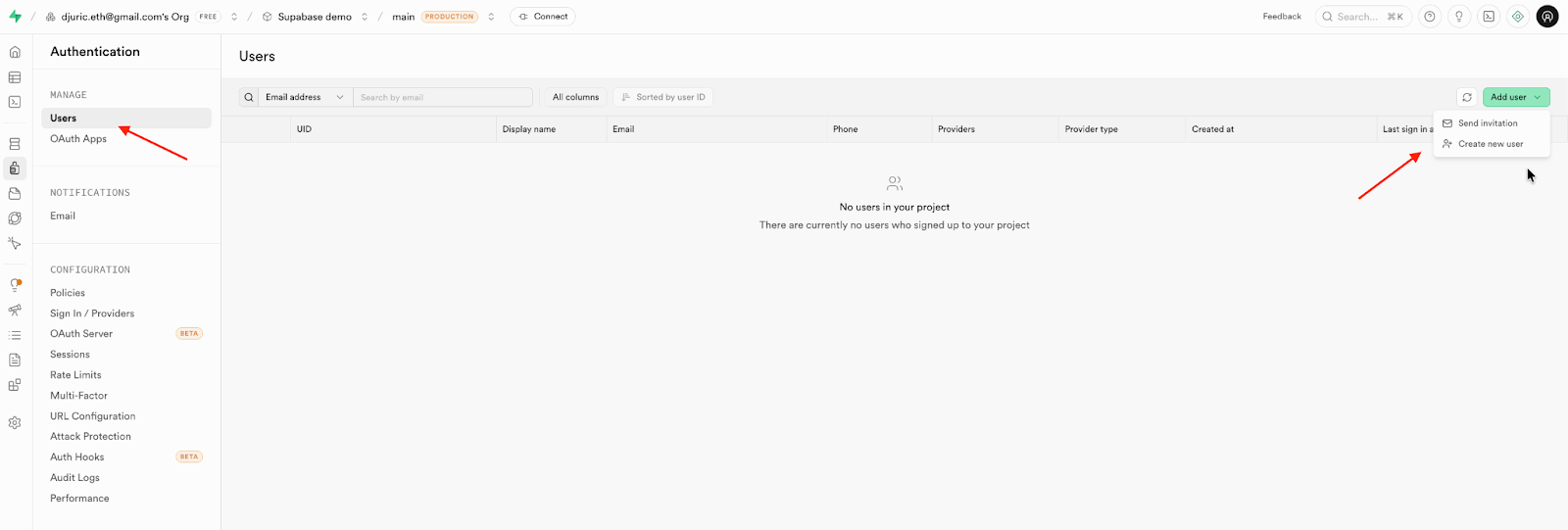This screenshot has height=530, width=1568.
Task: Click the lightbulb advisor icon in header
Action: click(1459, 17)
